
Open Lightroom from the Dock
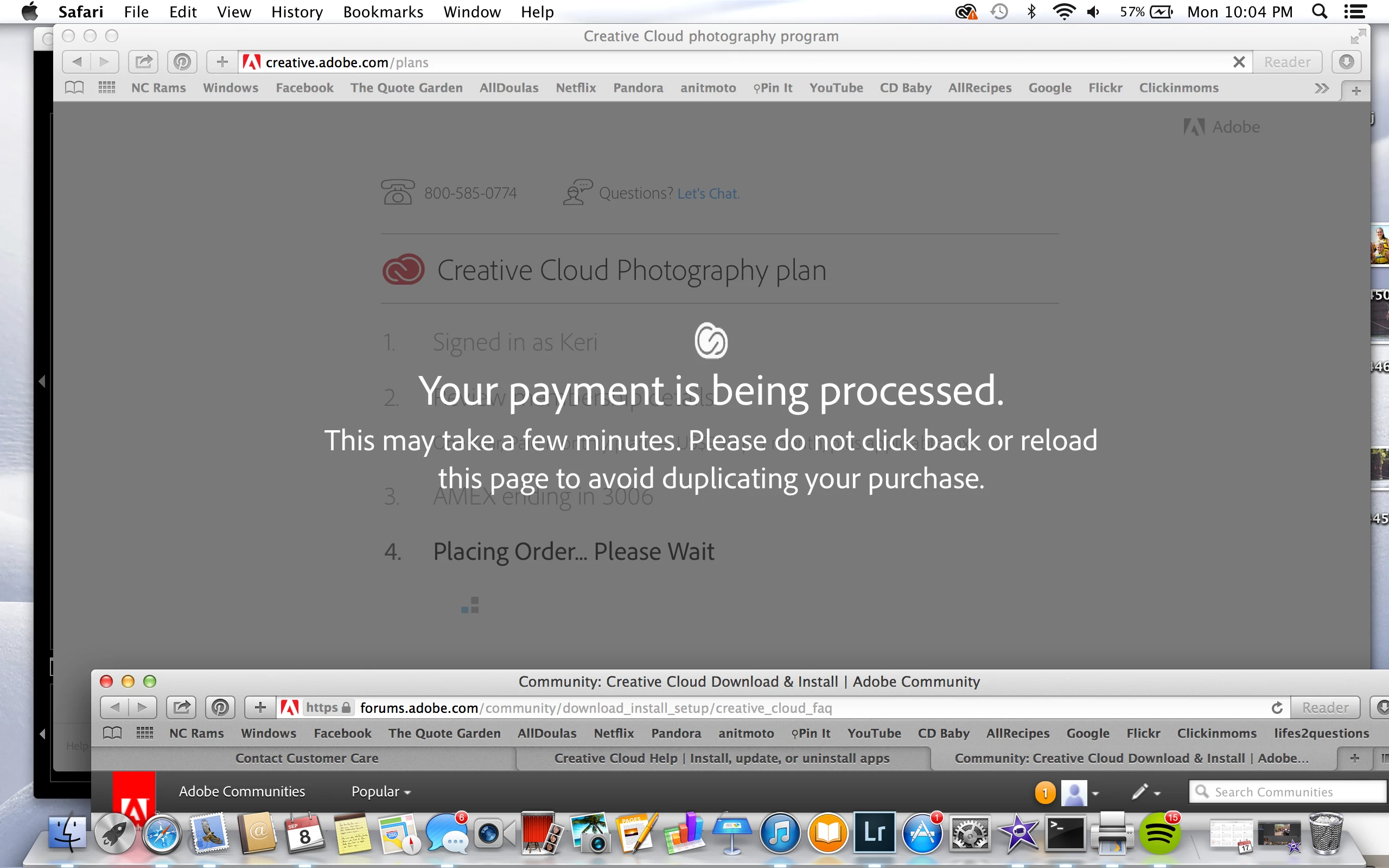tap(874, 832)
